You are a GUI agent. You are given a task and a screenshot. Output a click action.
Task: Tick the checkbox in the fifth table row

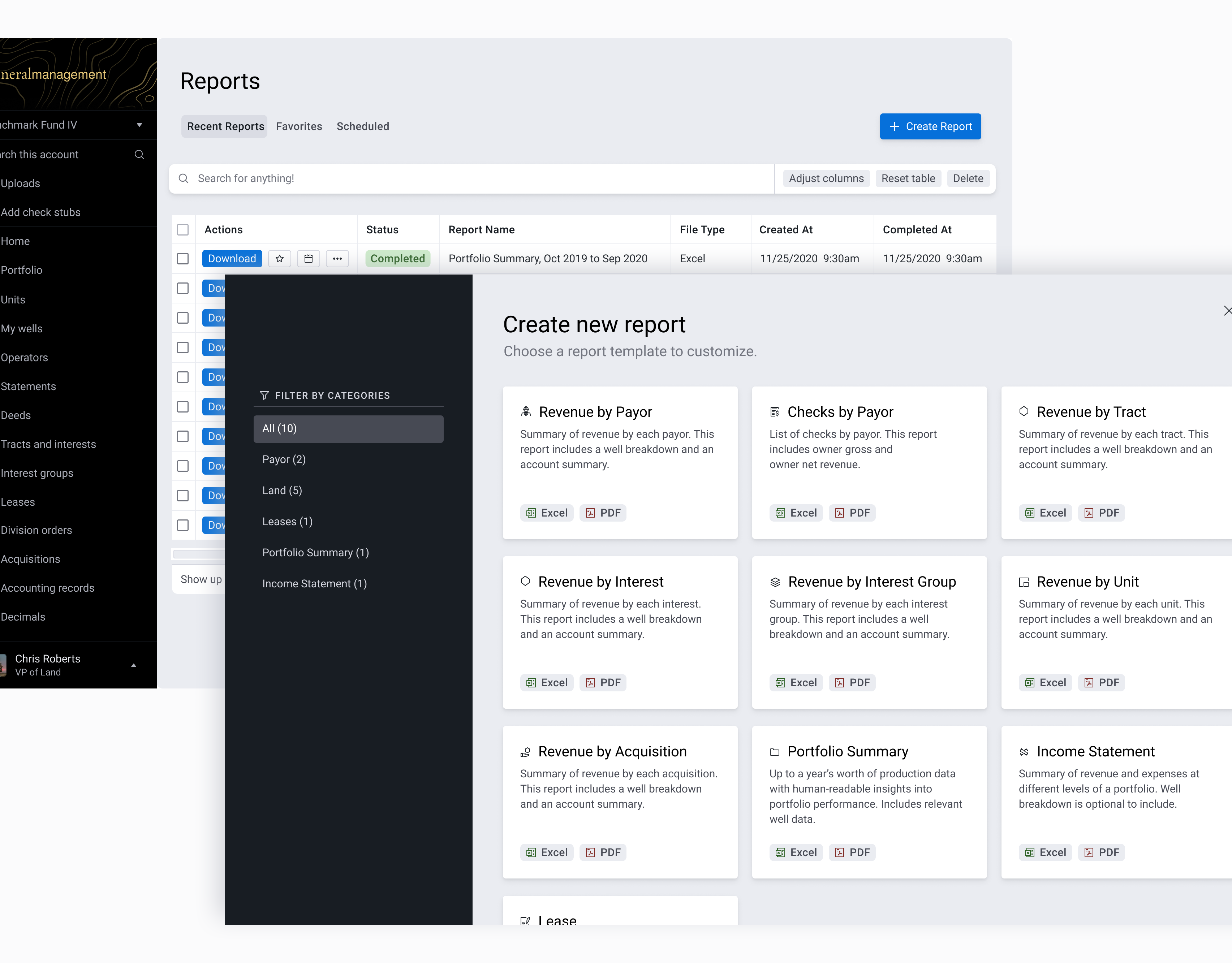point(183,377)
